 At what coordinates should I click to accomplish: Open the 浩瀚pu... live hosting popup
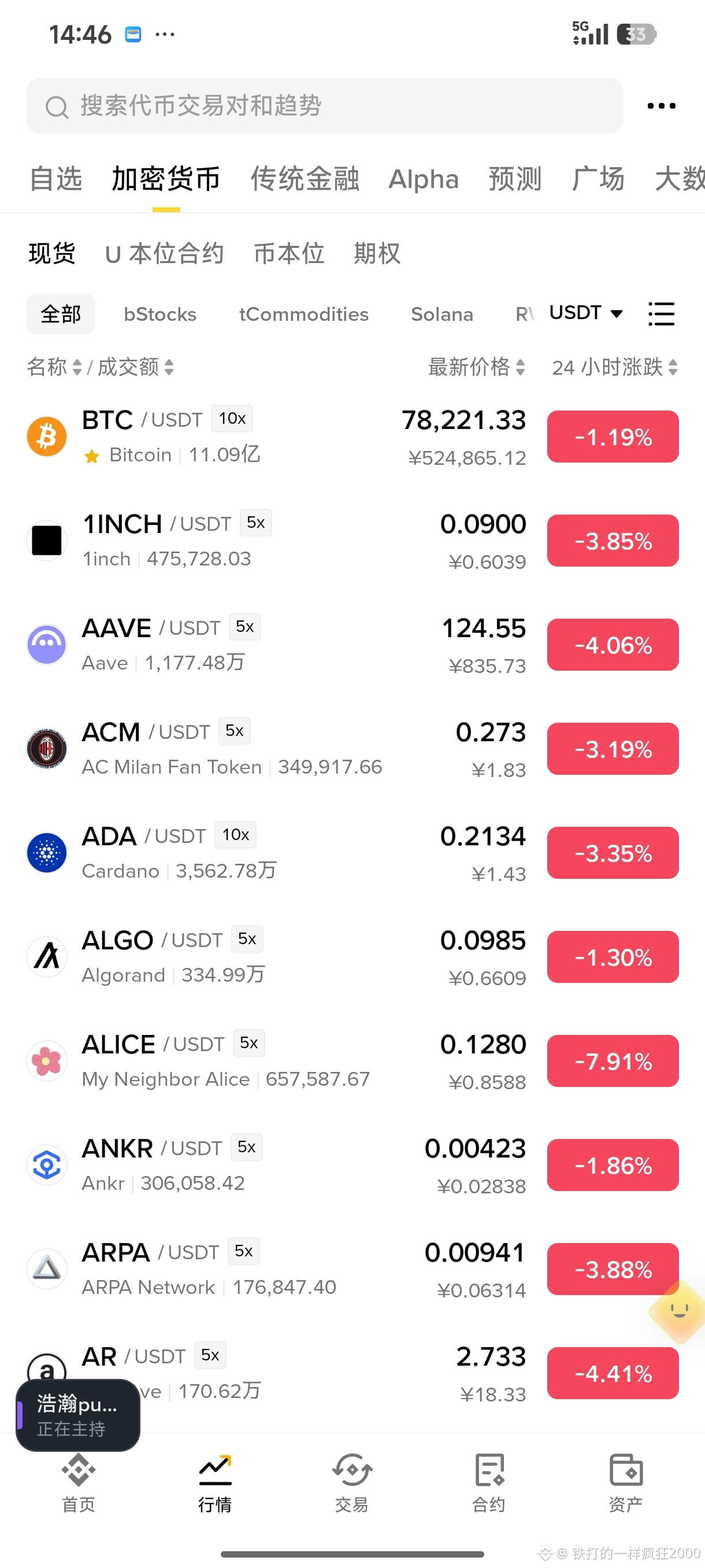(78, 1415)
